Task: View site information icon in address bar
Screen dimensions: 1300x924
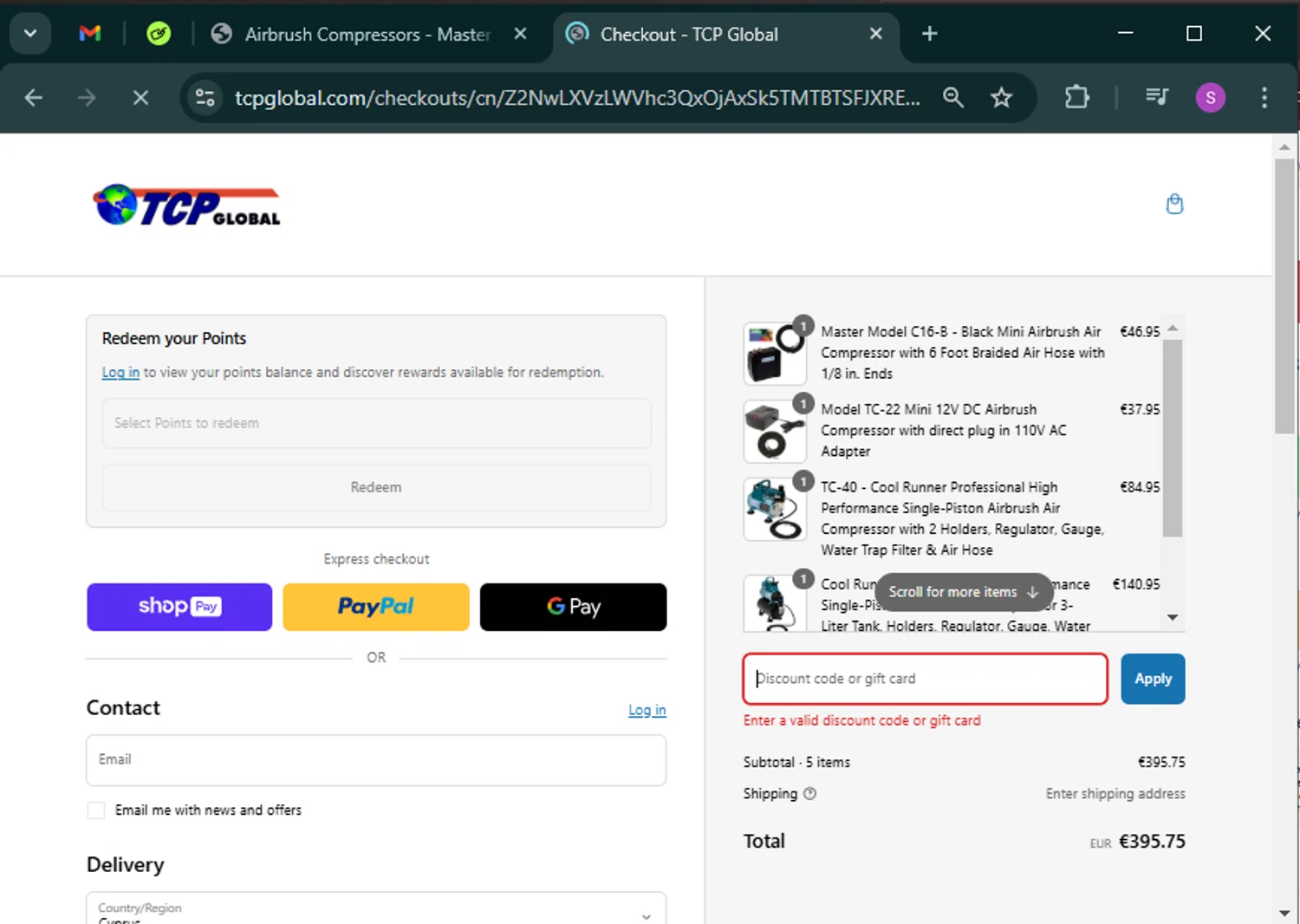Action: [x=205, y=98]
